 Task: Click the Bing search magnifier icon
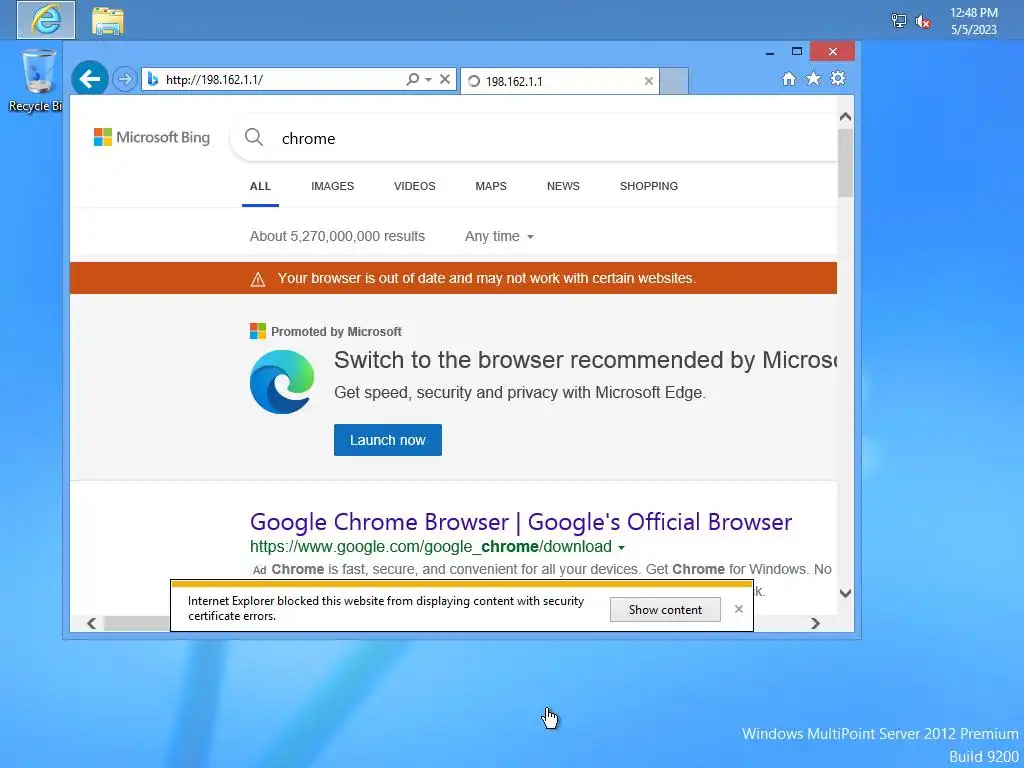[x=254, y=137]
